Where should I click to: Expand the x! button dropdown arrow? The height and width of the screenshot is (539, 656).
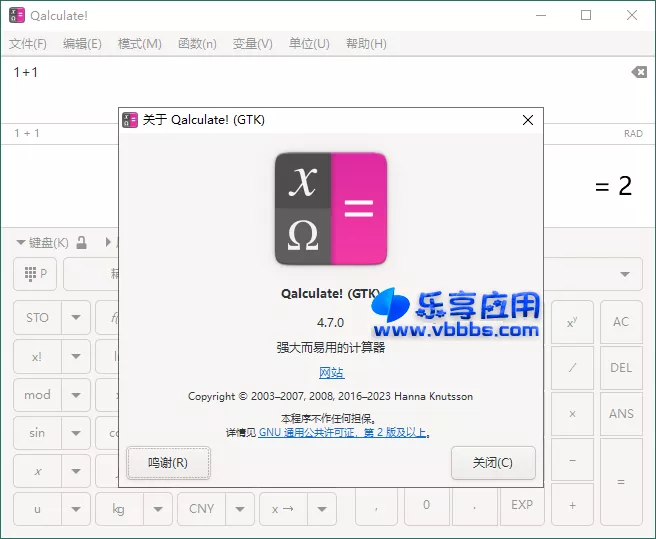[76, 357]
